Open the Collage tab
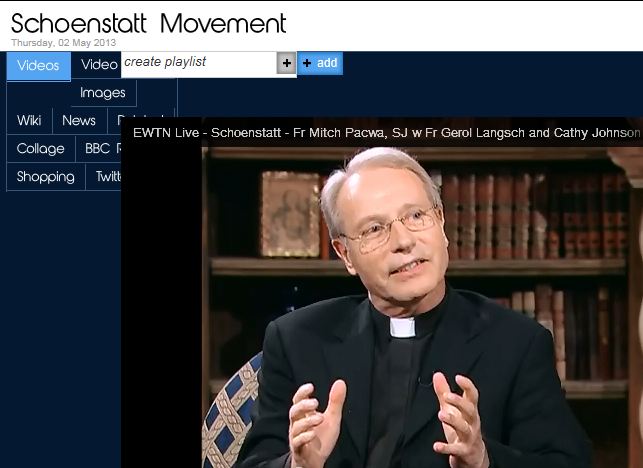643x468 pixels. (41, 148)
